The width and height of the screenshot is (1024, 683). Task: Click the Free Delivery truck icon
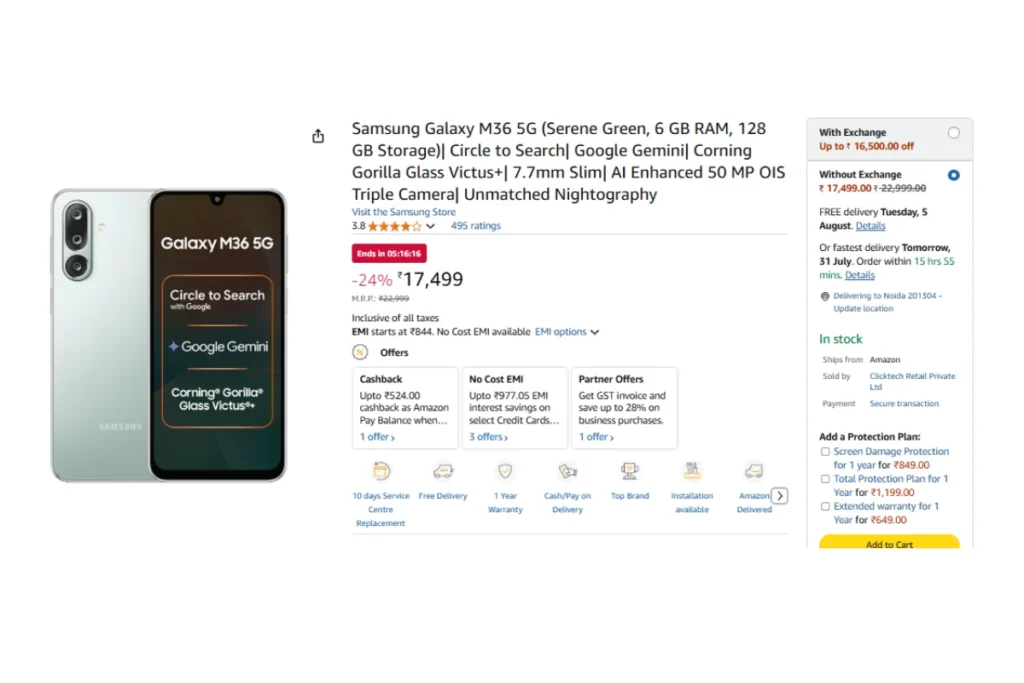coord(443,471)
